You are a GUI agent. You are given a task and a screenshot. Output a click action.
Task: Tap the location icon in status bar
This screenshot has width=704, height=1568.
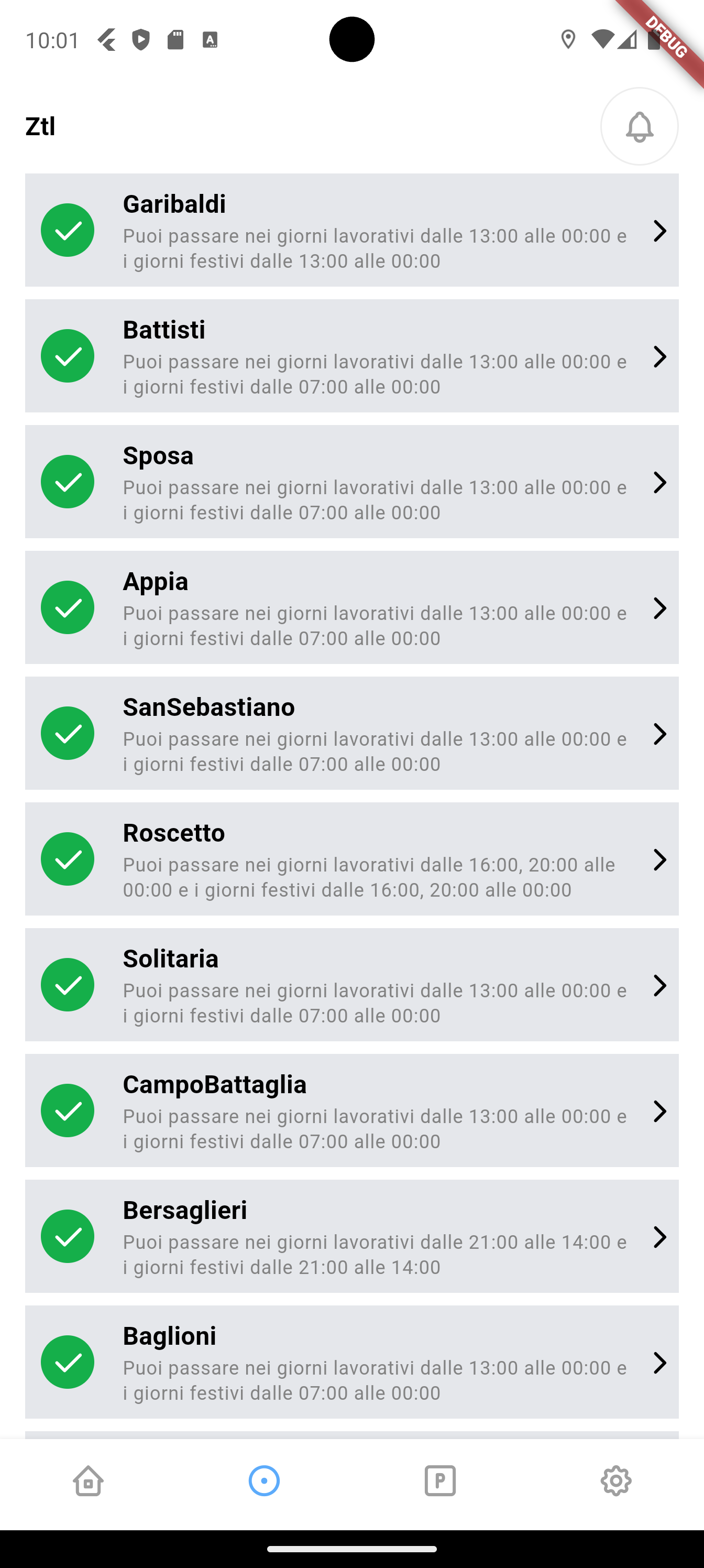click(x=568, y=40)
